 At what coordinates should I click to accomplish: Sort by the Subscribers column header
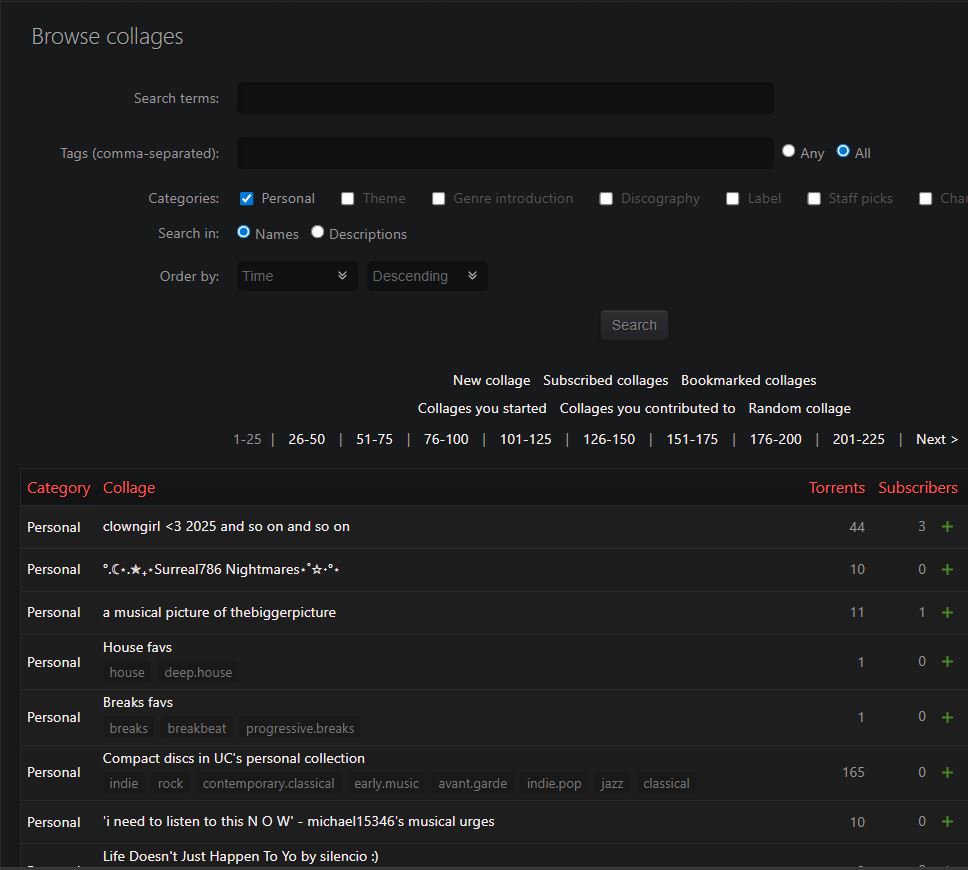tap(918, 488)
